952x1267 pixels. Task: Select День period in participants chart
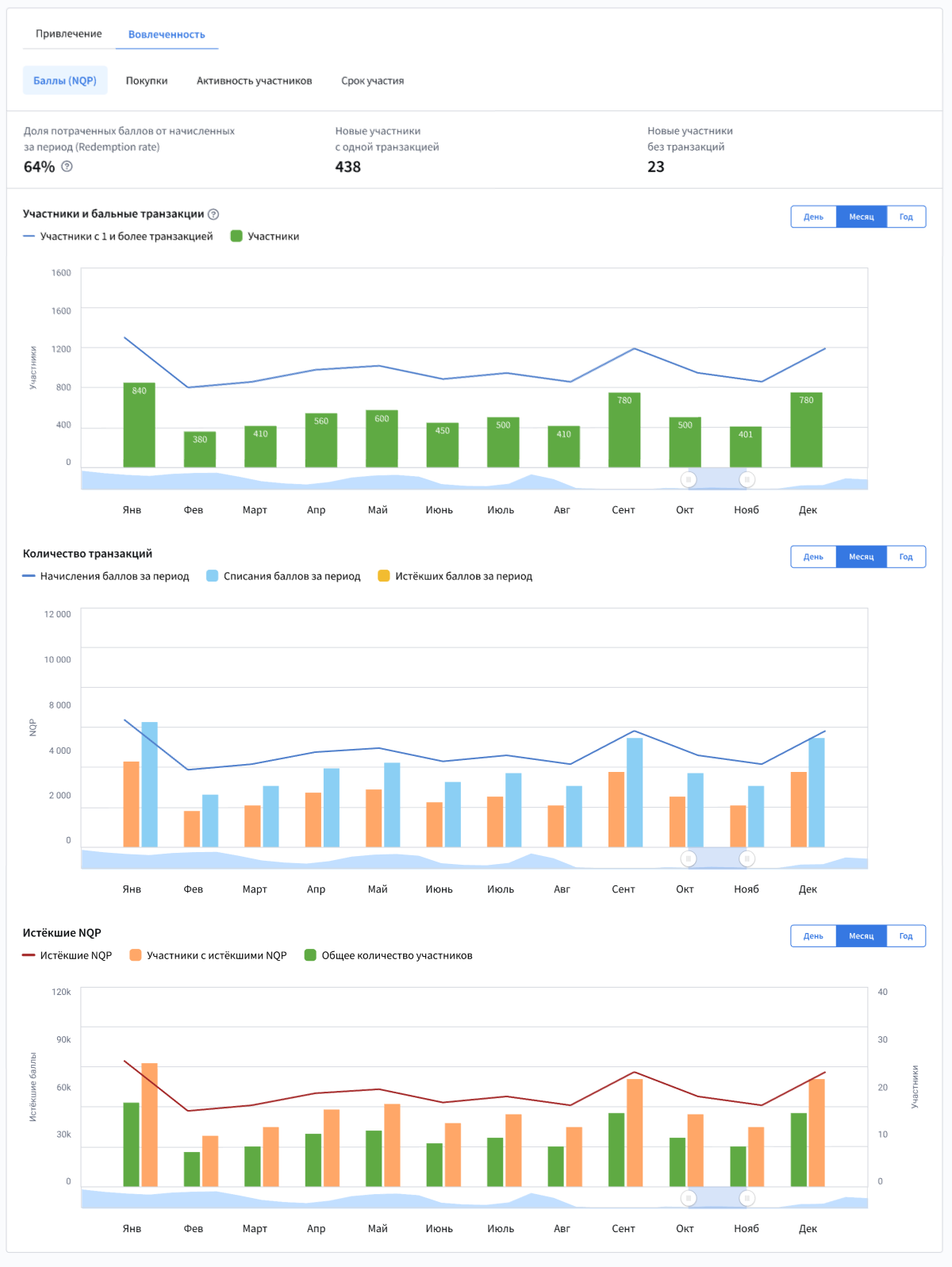pyautogui.click(x=813, y=217)
